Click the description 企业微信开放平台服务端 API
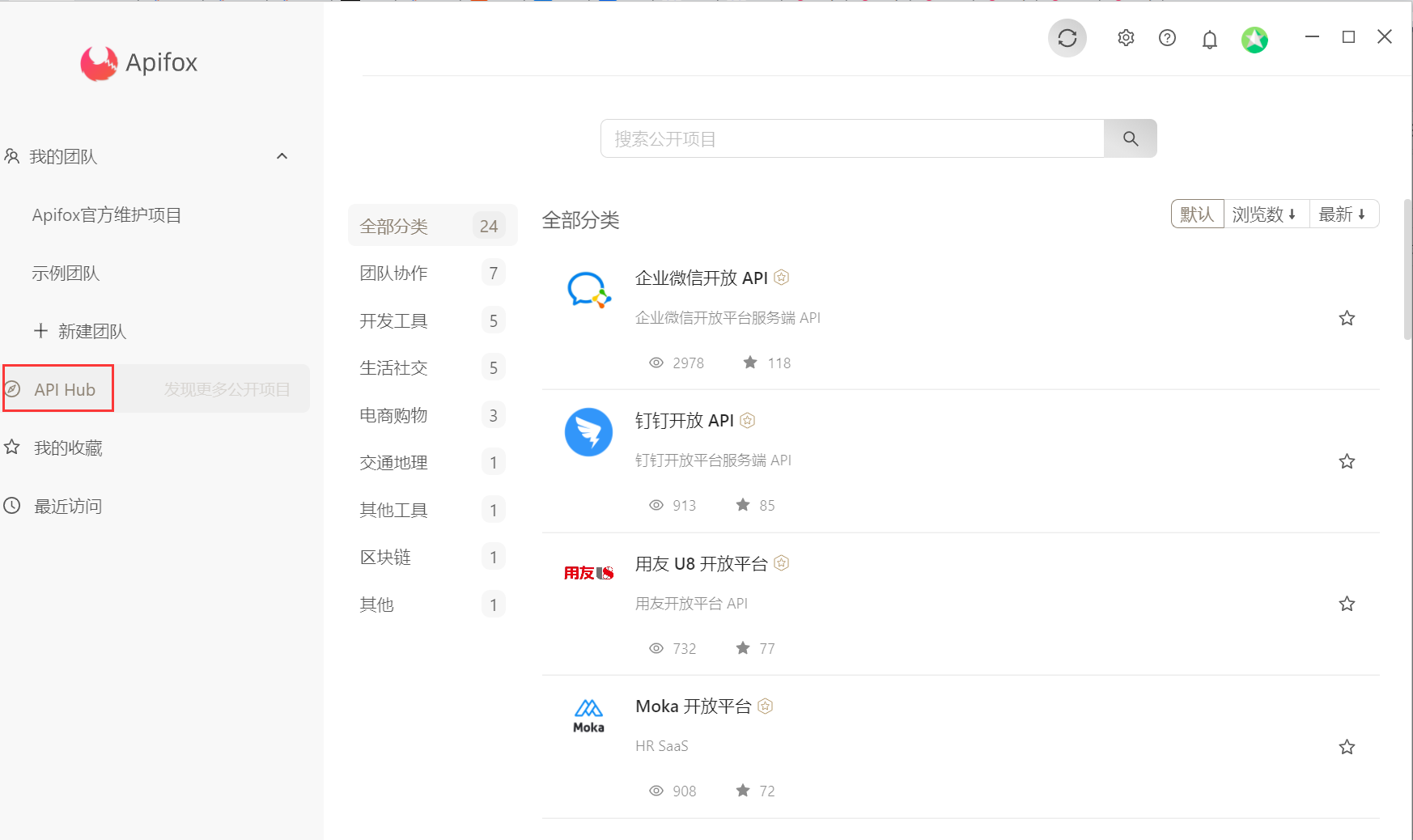The image size is (1413, 840). pos(728,318)
